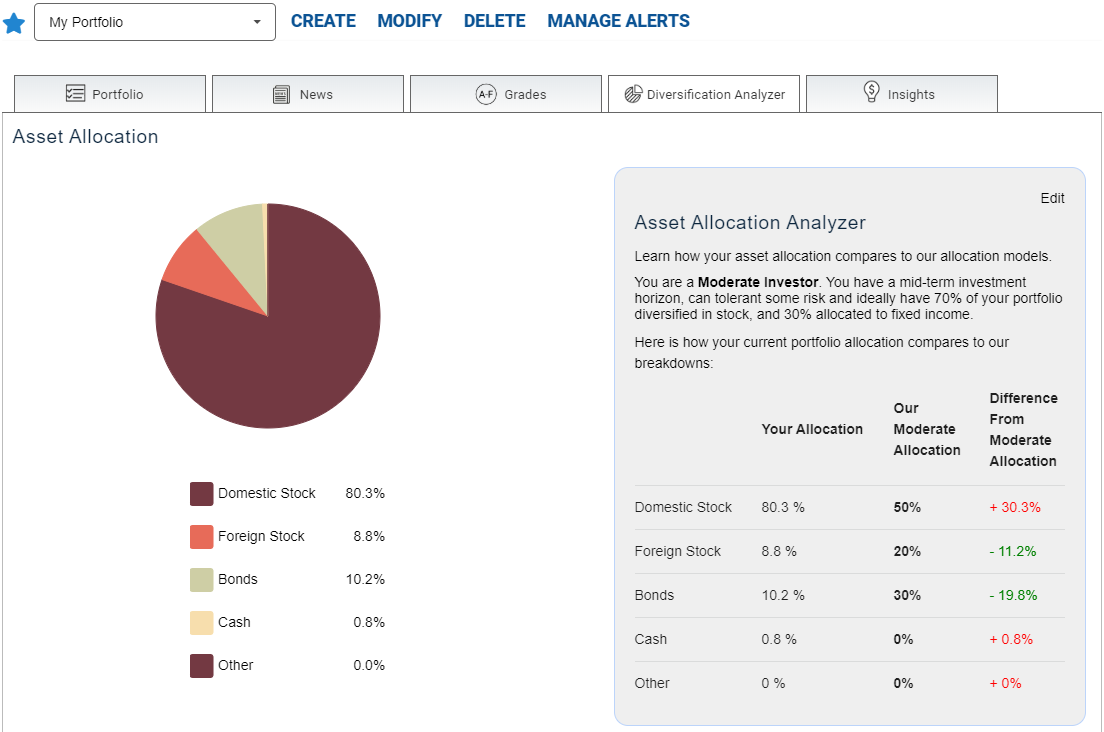
Task: Click Edit in Asset Allocation Analyzer
Action: coord(1052,198)
